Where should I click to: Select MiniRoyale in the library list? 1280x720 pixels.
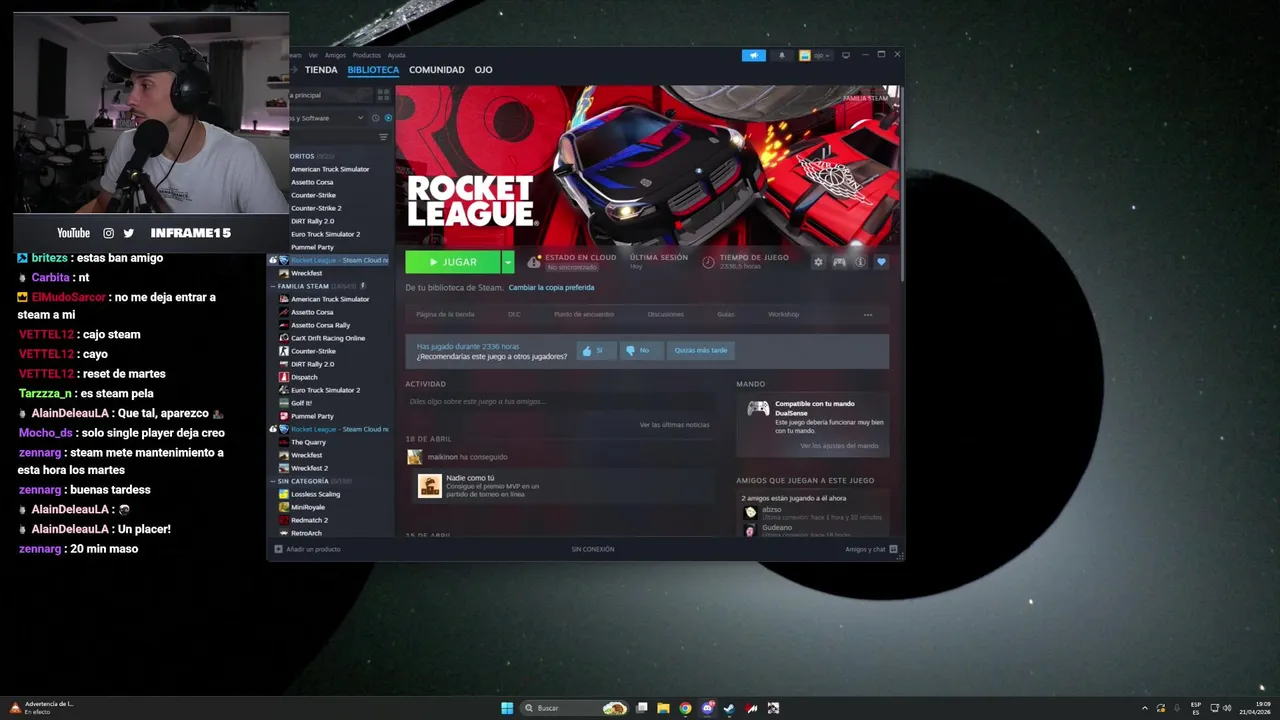coord(307,507)
